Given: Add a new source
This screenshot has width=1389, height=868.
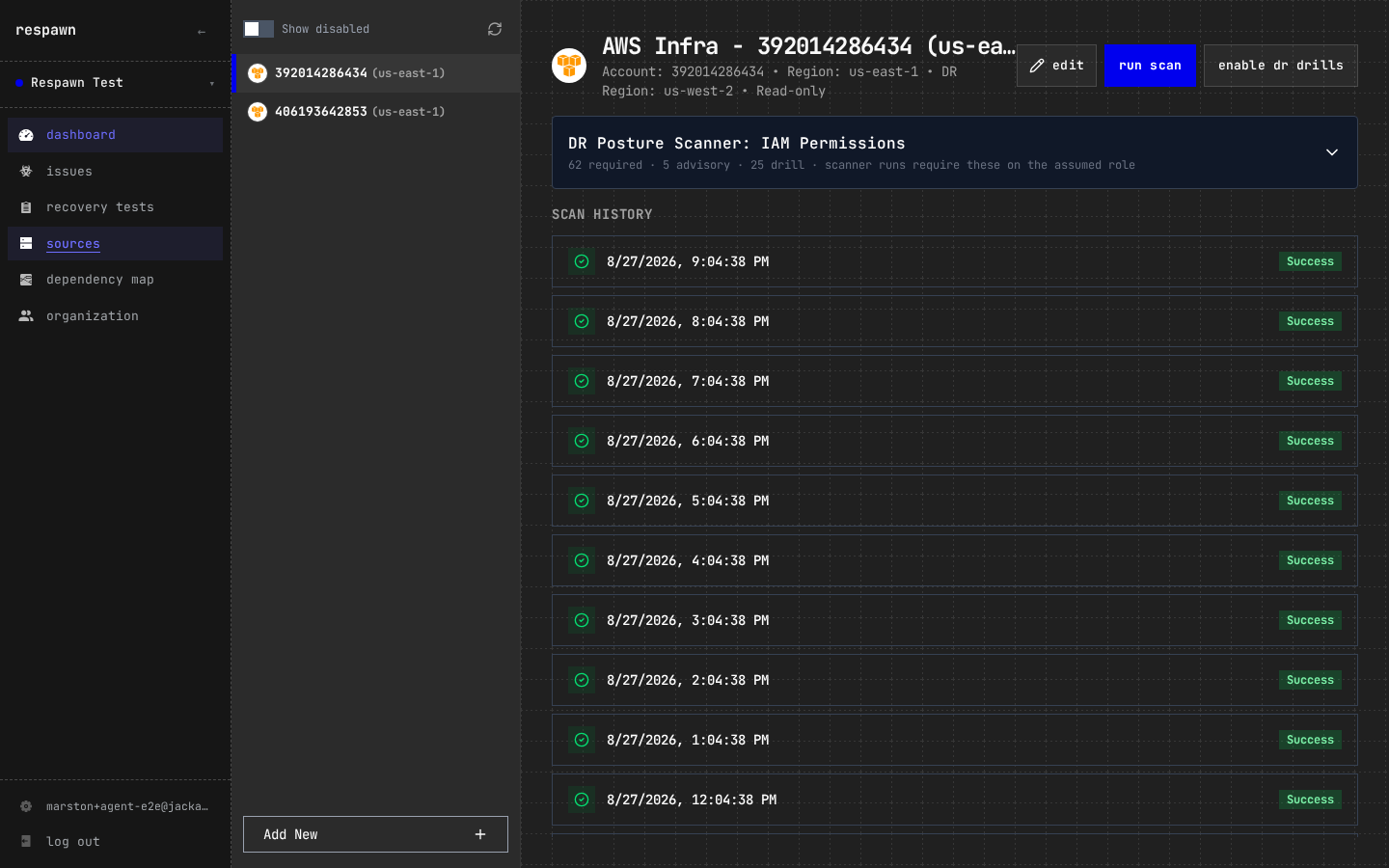Looking at the screenshot, I should point(375,834).
